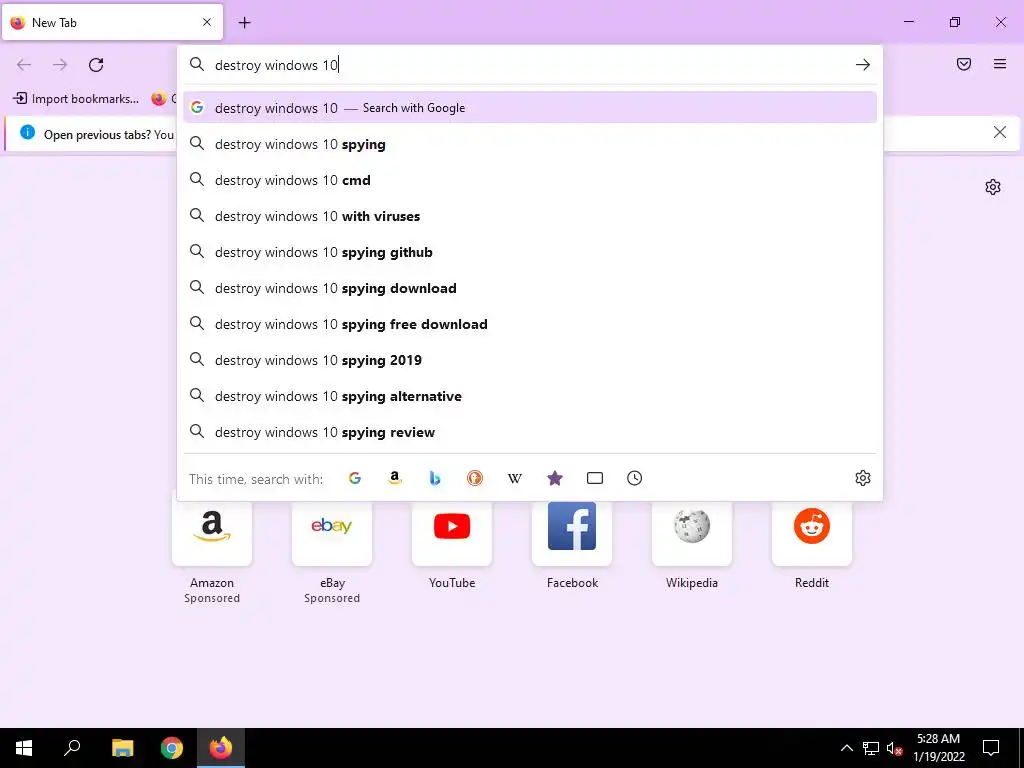Search open tabs using the tab icon
Screen dimensions: 1024x768
[x=595, y=478]
